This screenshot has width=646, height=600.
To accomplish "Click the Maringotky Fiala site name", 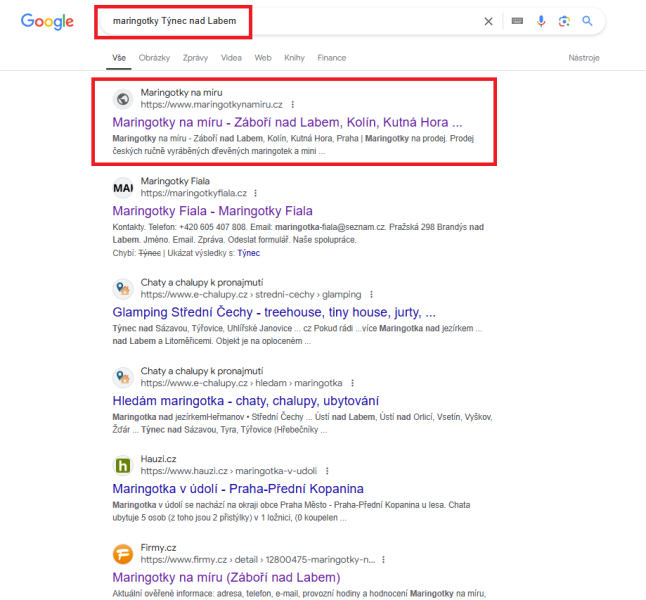I will click(x=175, y=181).
